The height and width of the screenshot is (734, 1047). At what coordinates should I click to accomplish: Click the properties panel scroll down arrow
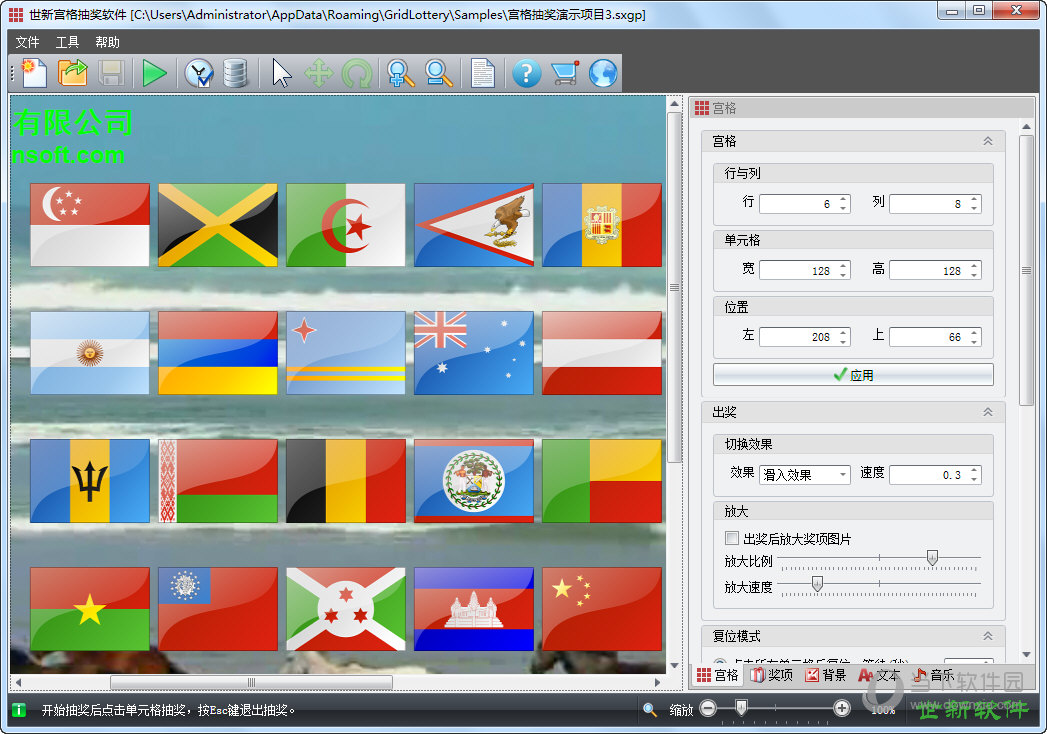(x=1026, y=655)
